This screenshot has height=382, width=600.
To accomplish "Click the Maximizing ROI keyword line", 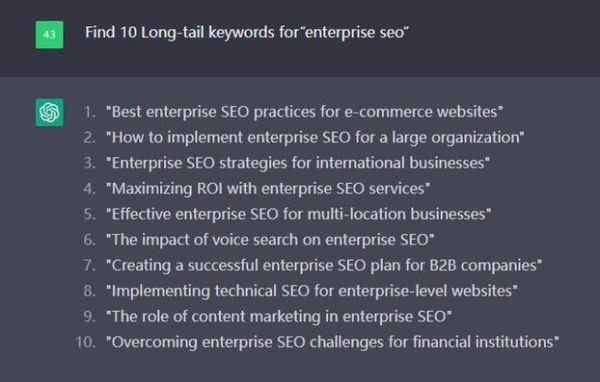I will click(x=268, y=189).
